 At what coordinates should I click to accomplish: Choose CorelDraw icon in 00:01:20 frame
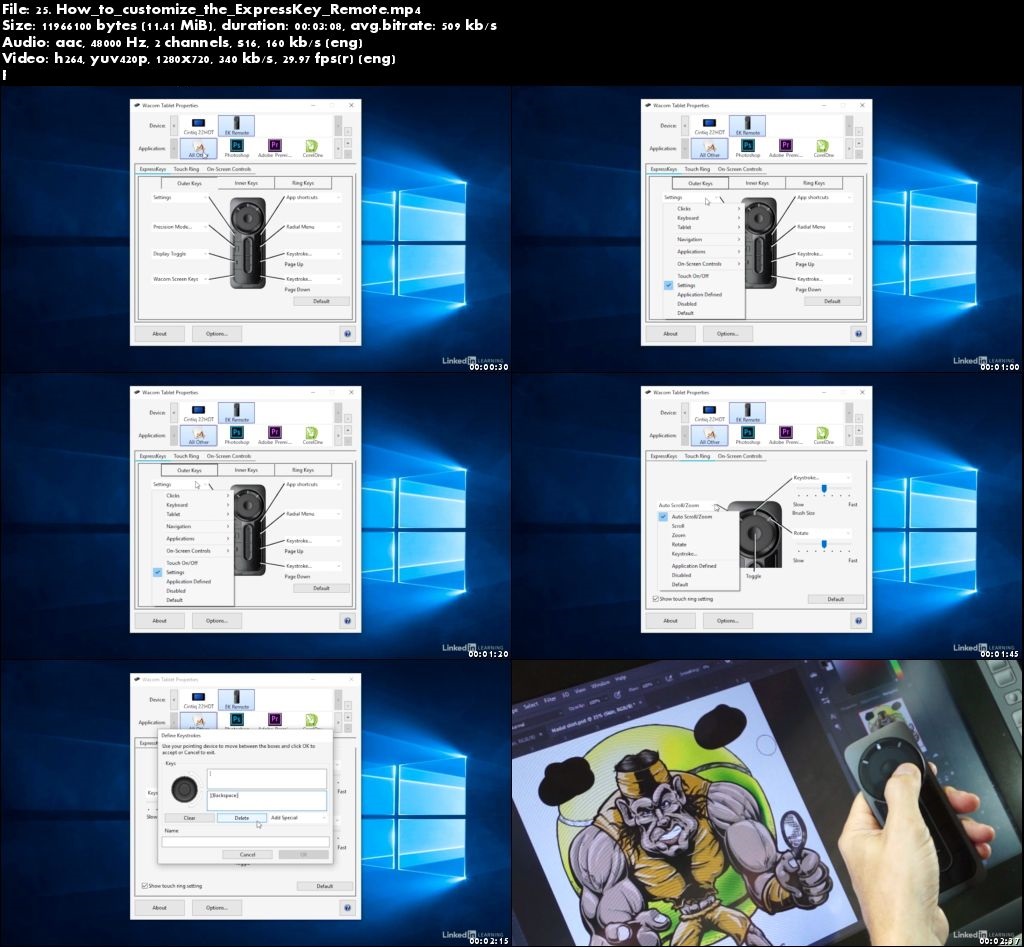click(x=312, y=436)
